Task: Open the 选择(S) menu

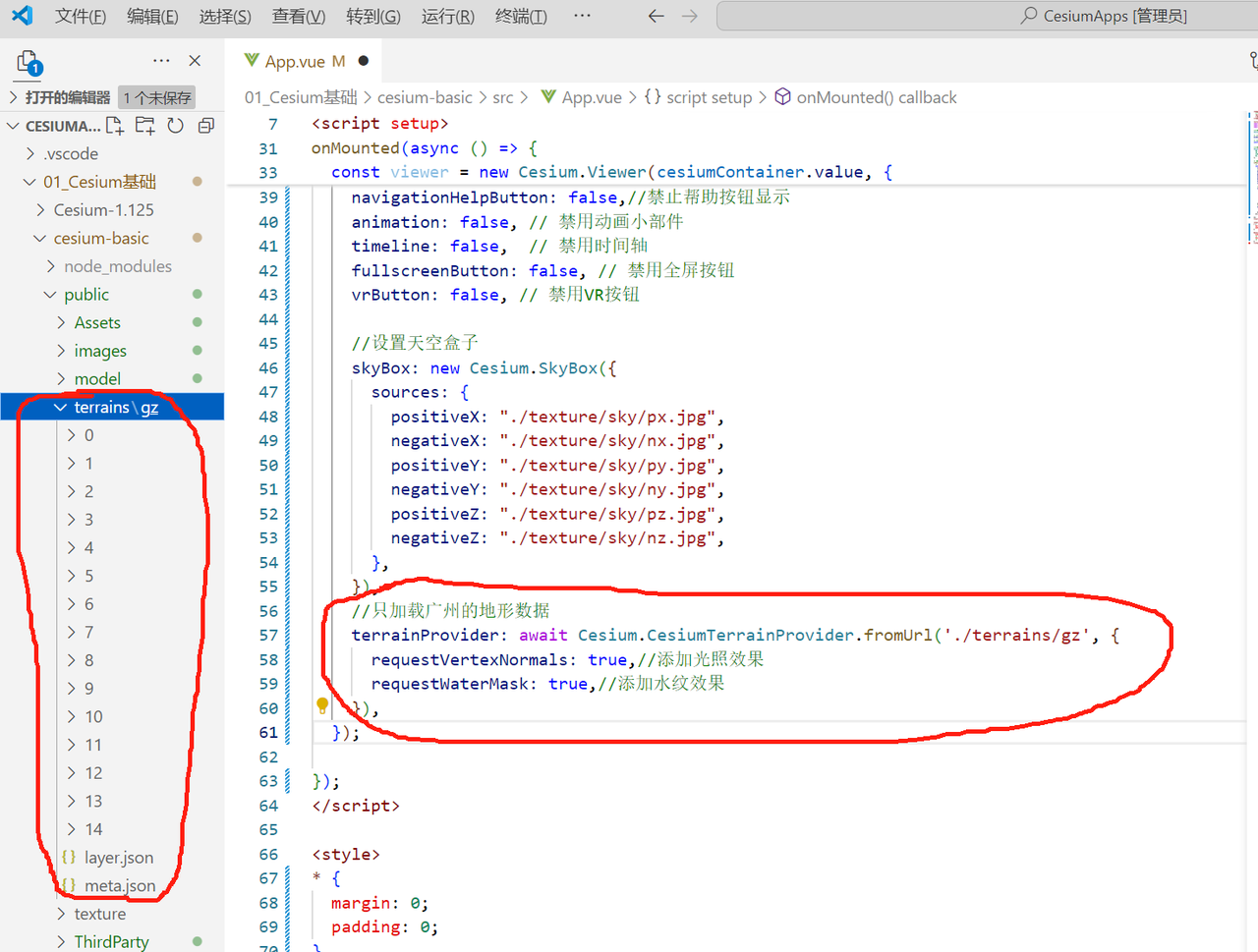Action: [225, 16]
